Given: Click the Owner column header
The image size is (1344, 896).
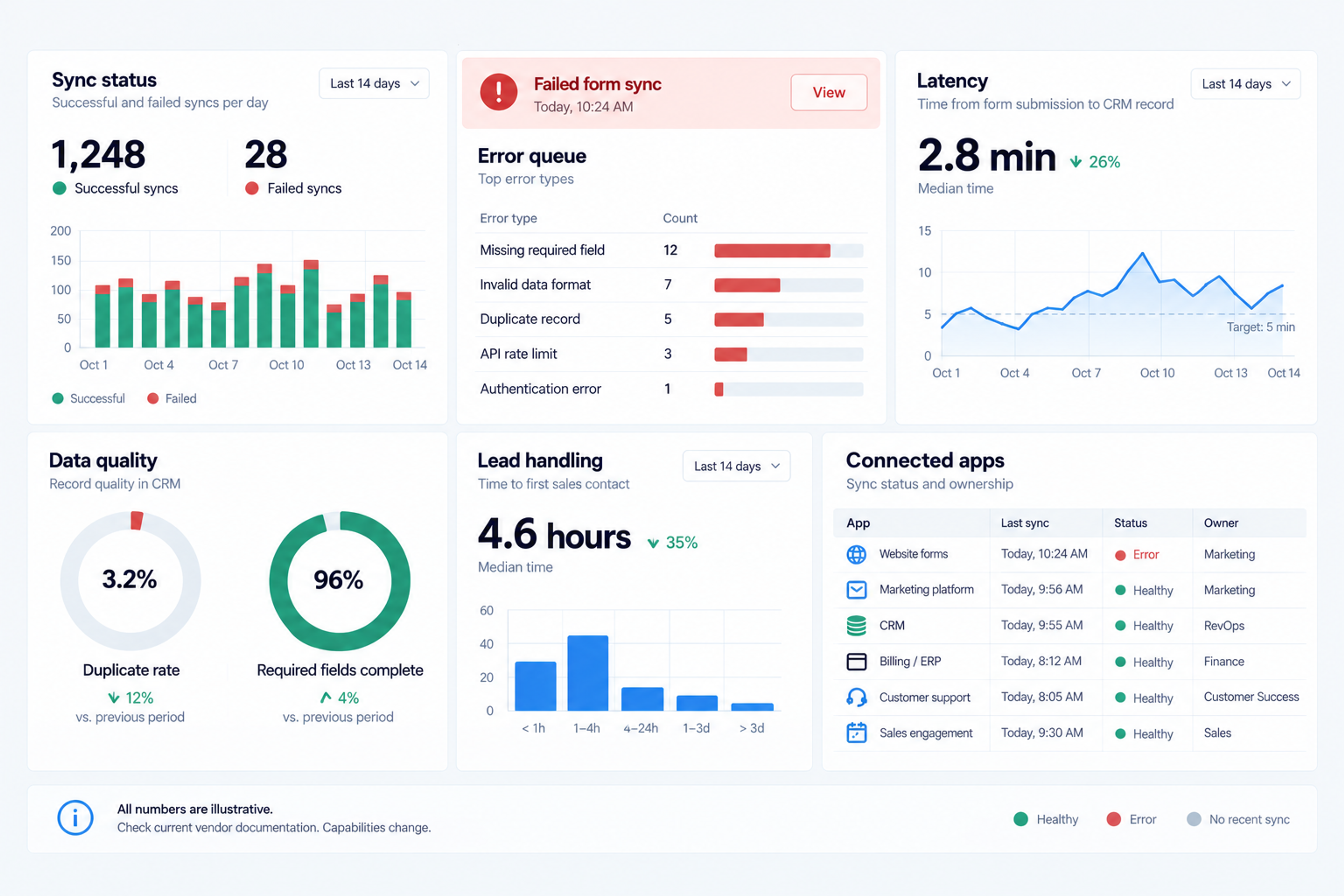Looking at the screenshot, I should click(x=1220, y=524).
